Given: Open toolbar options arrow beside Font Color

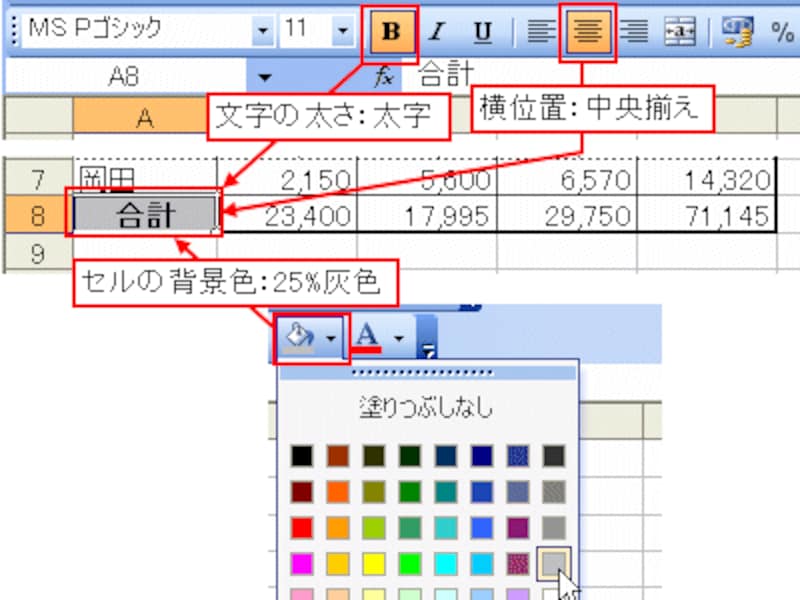Looking at the screenshot, I should point(428,338).
